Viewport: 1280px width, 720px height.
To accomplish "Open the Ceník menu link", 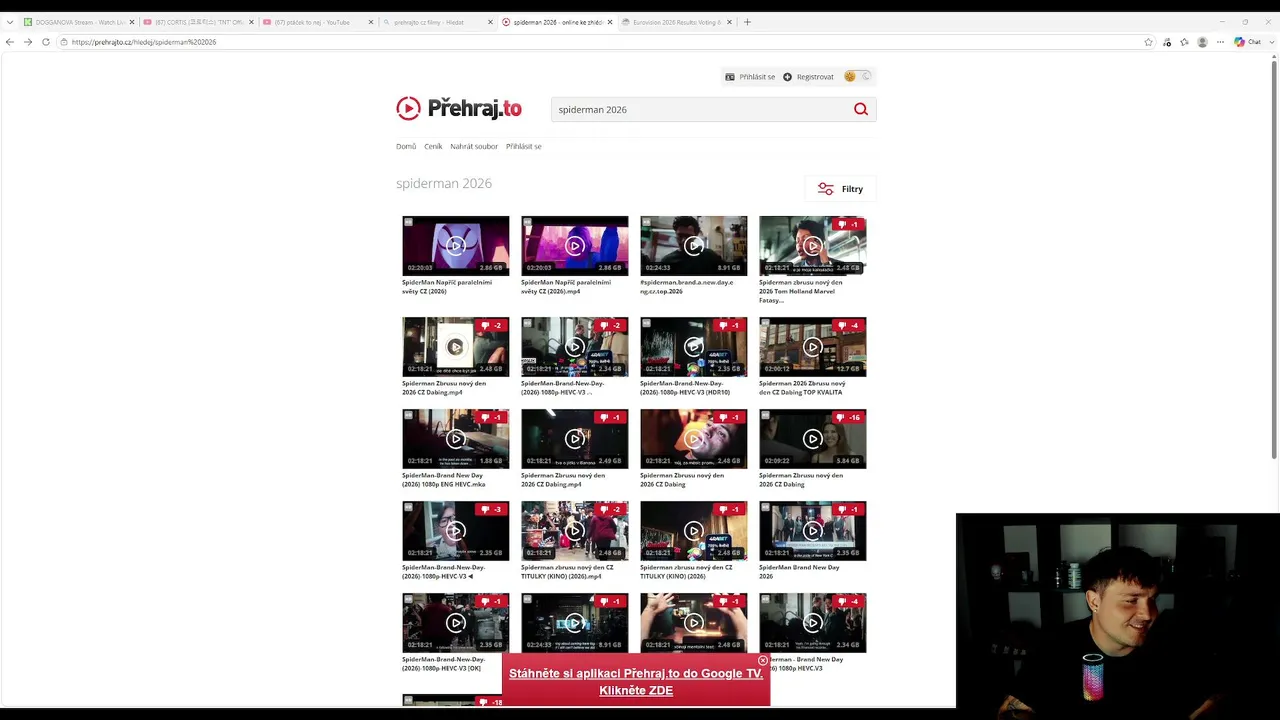I will tap(433, 146).
